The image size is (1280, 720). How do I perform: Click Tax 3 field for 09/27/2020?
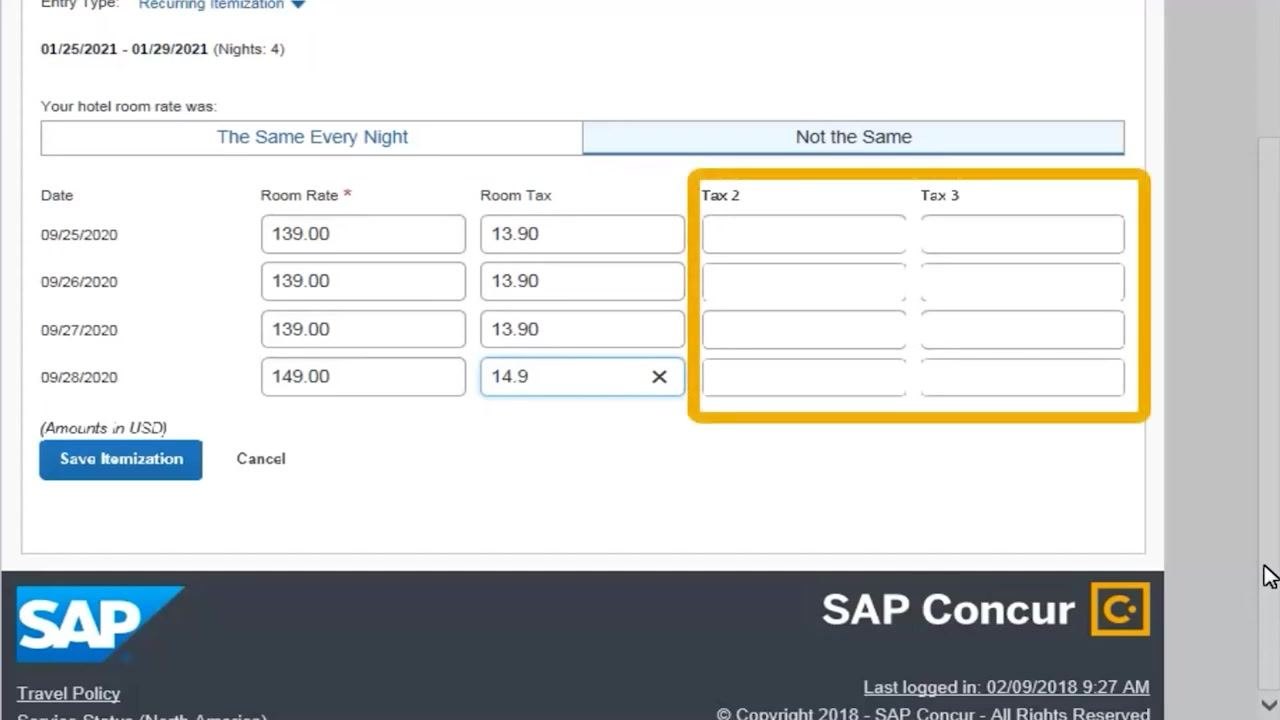(1022, 329)
